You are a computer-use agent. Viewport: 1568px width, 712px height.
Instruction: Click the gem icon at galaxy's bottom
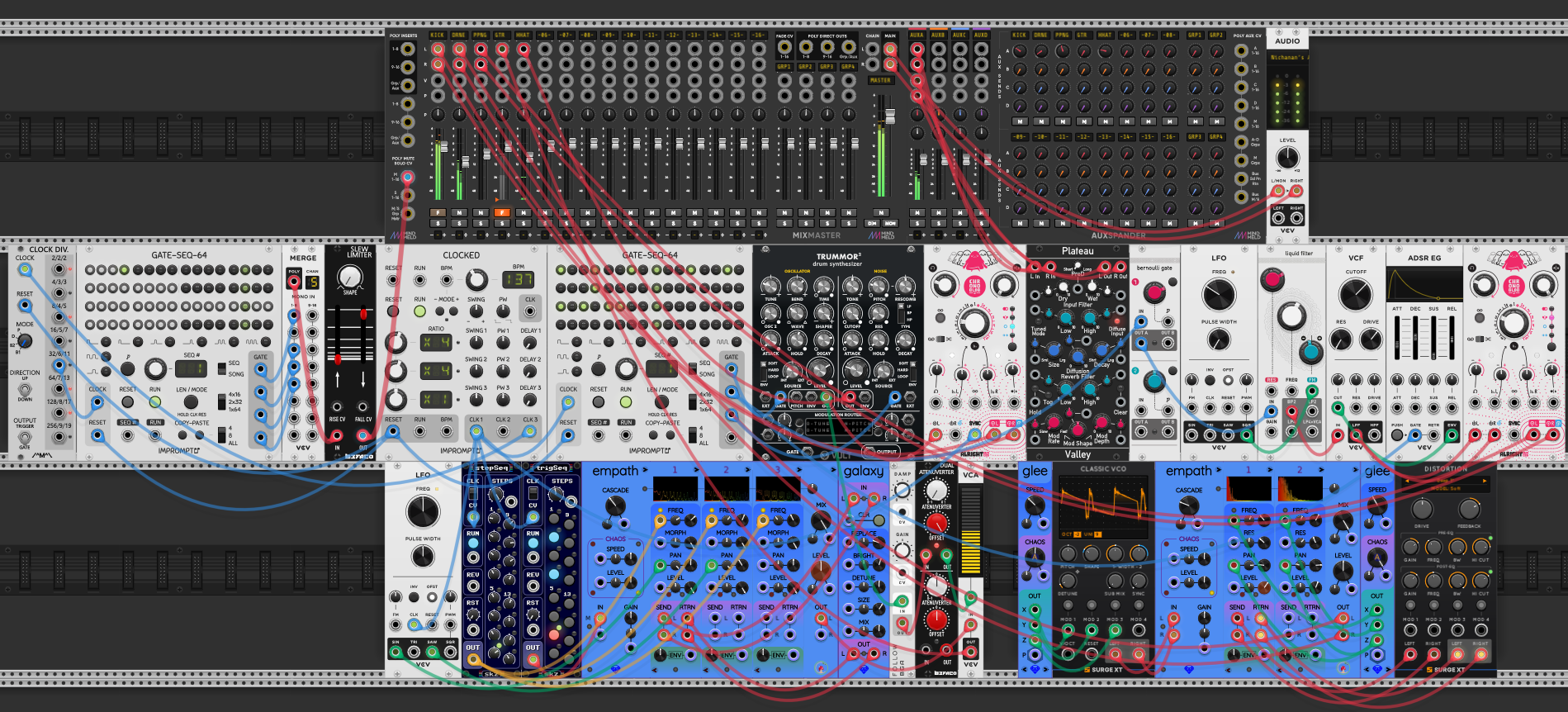tap(864, 669)
